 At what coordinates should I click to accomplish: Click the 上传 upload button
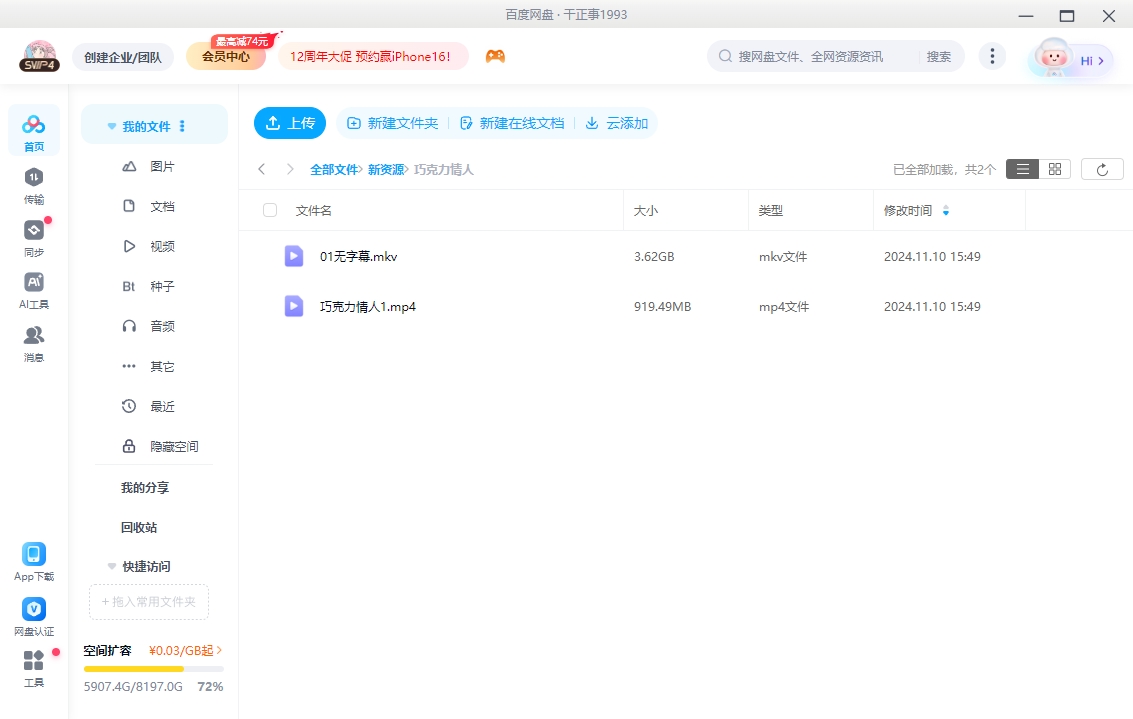(290, 123)
